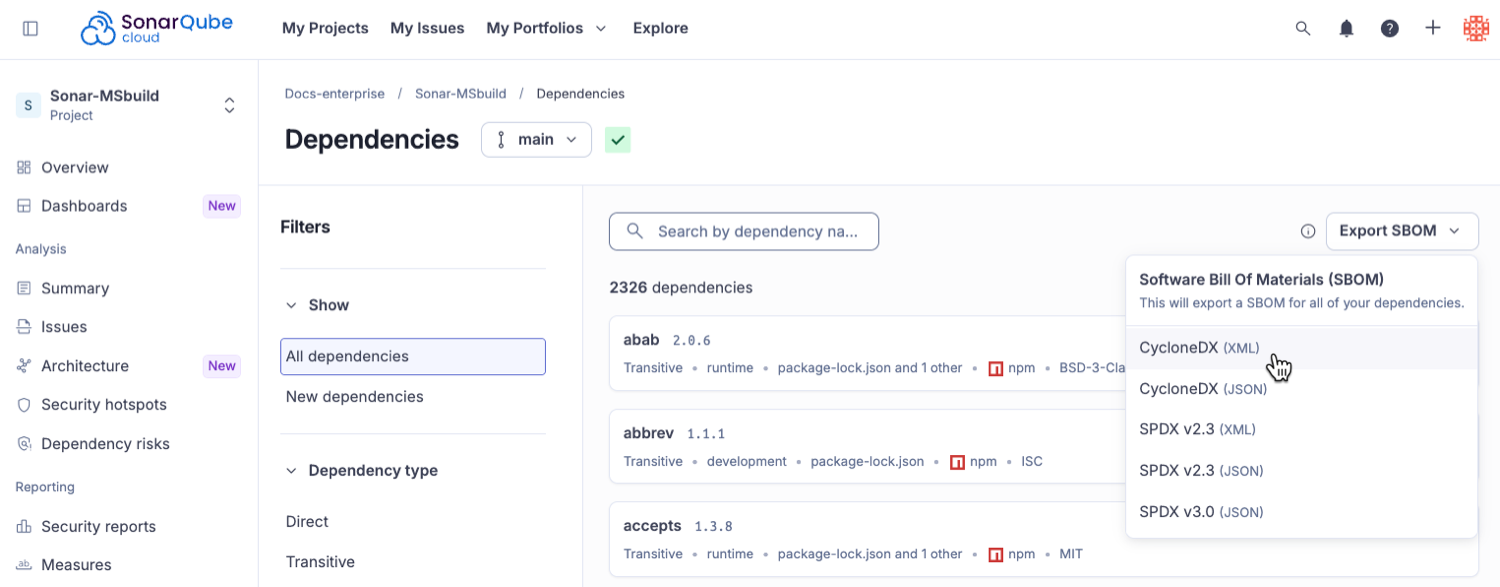Open the abbrev 1.1.1 dependency card

[866, 447]
